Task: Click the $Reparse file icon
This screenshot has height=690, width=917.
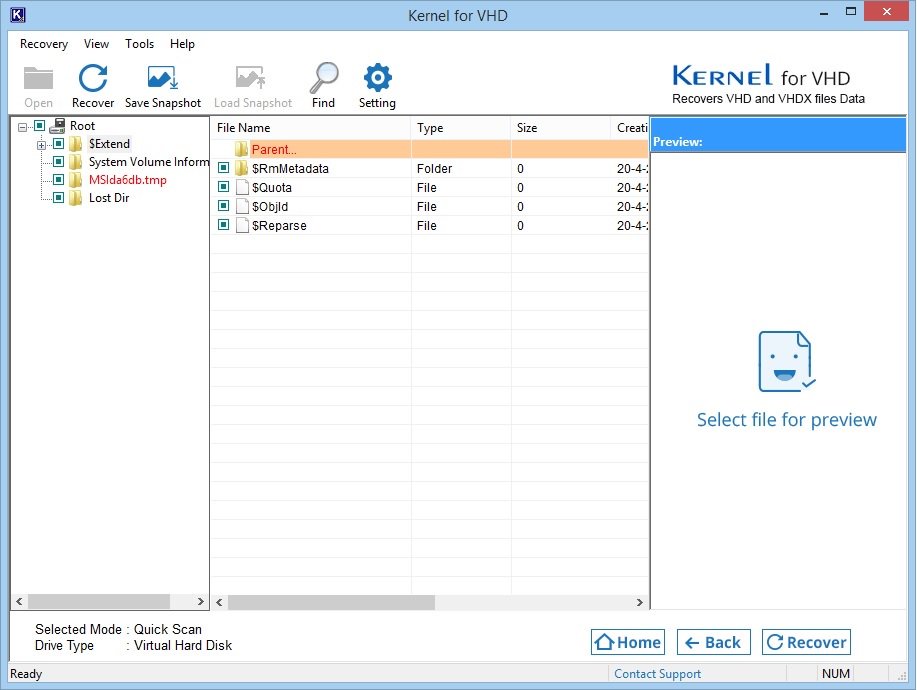Action: (242, 226)
